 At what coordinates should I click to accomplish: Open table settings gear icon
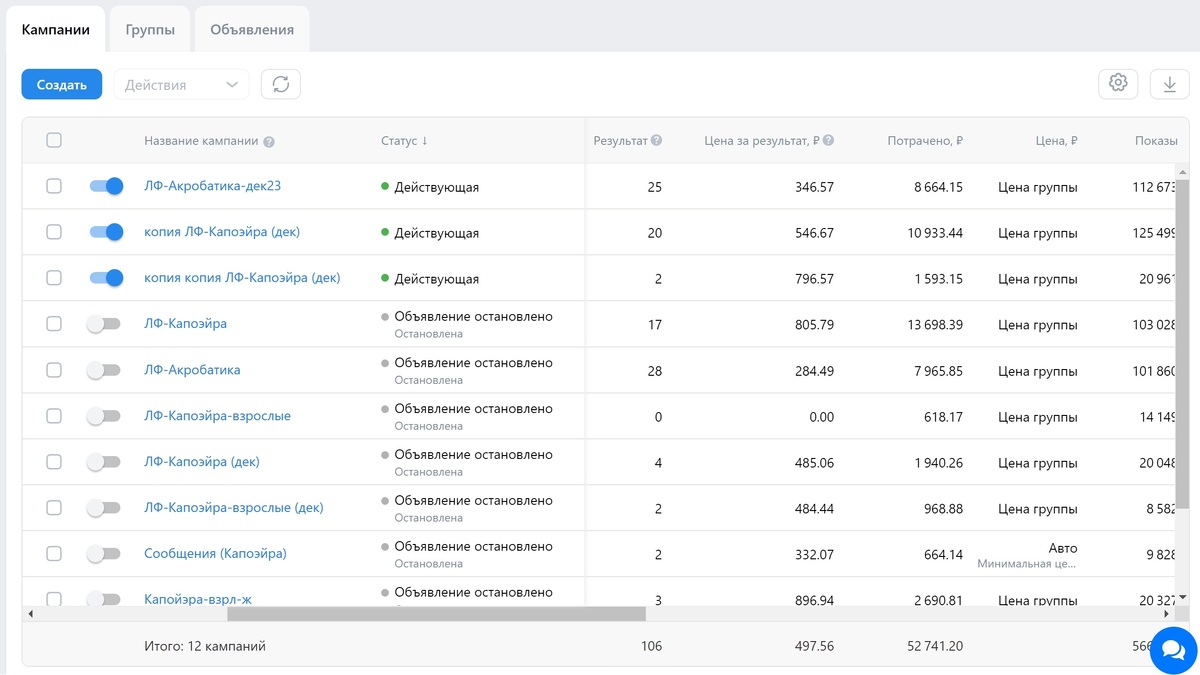(1118, 84)
